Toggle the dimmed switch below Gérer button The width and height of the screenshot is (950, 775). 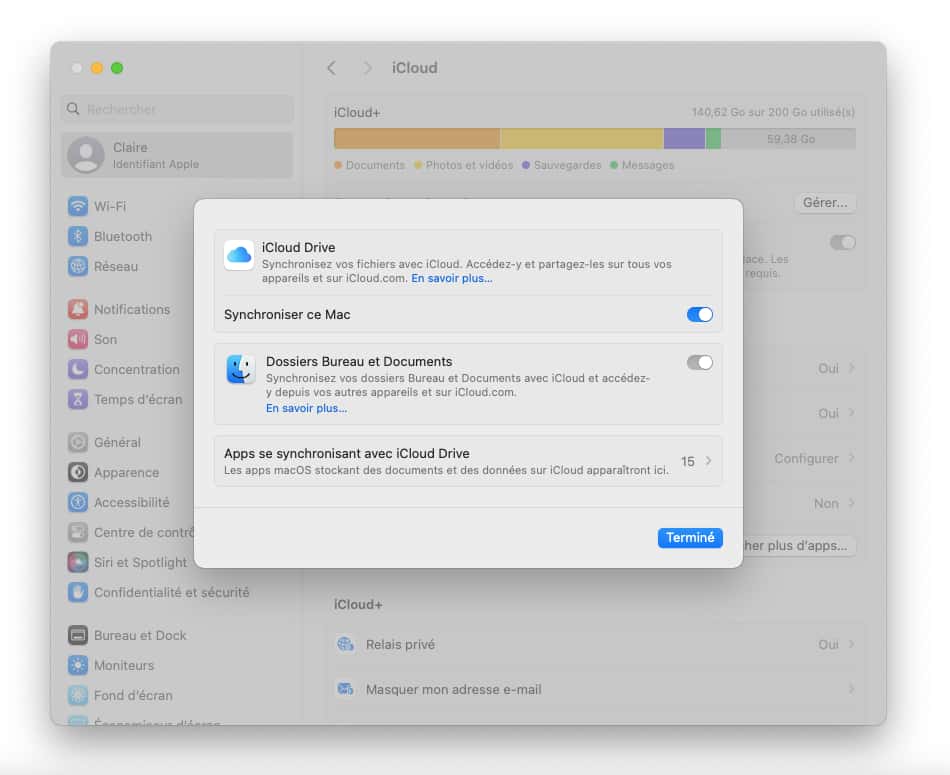(842, 242)
